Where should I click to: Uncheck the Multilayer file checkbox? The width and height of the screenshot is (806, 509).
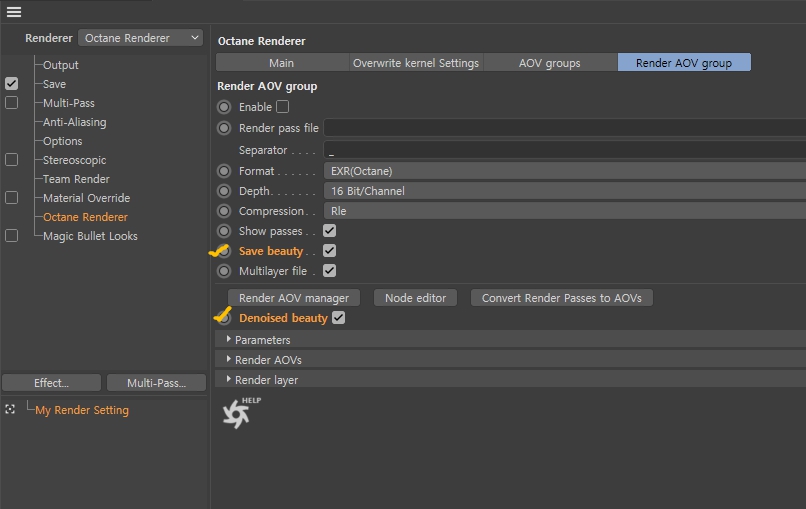pos(329,270)
